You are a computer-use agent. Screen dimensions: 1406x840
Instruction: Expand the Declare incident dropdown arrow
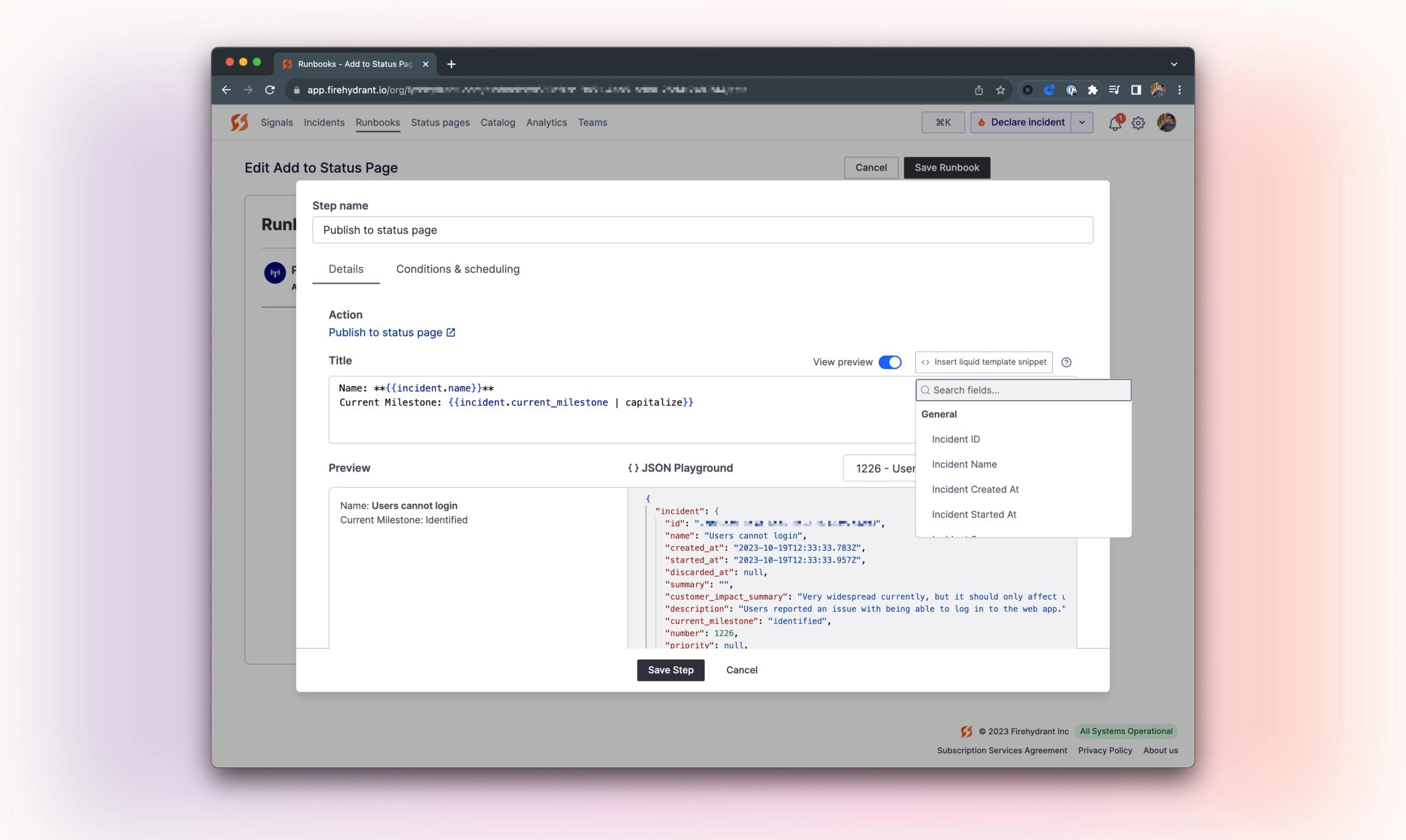pos(1081,122)
